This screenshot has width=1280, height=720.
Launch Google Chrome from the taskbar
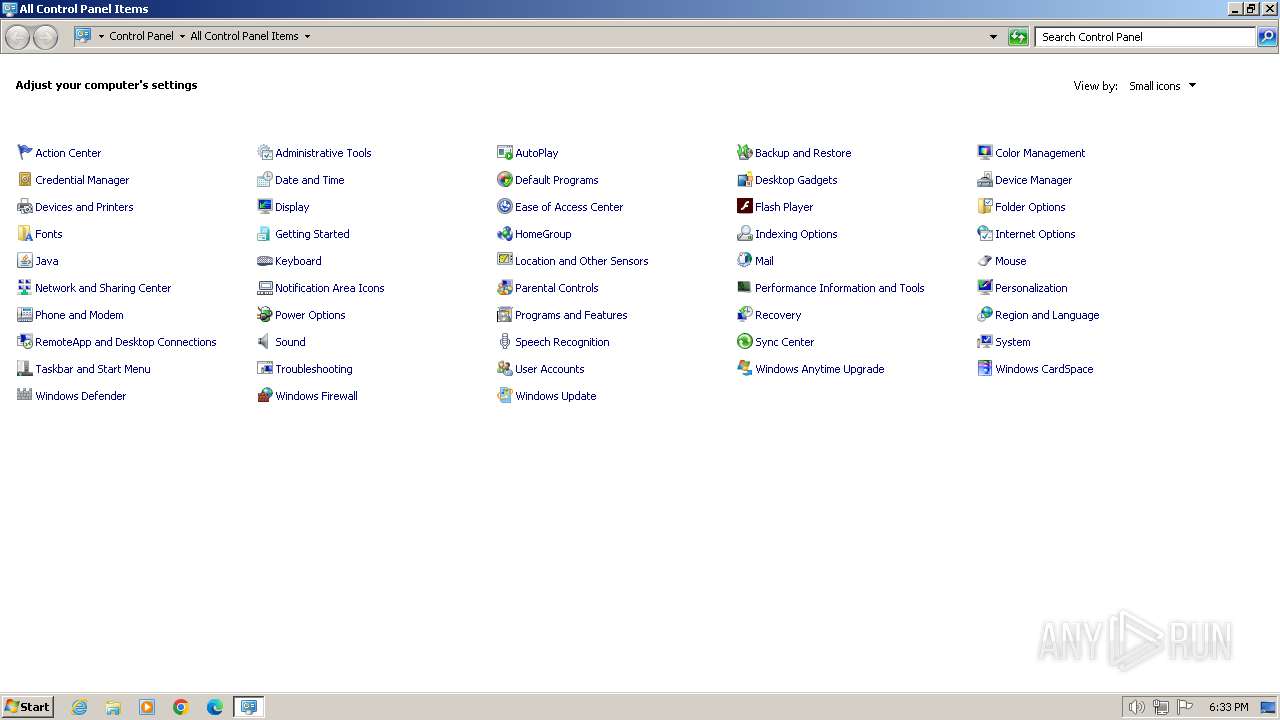181,707
